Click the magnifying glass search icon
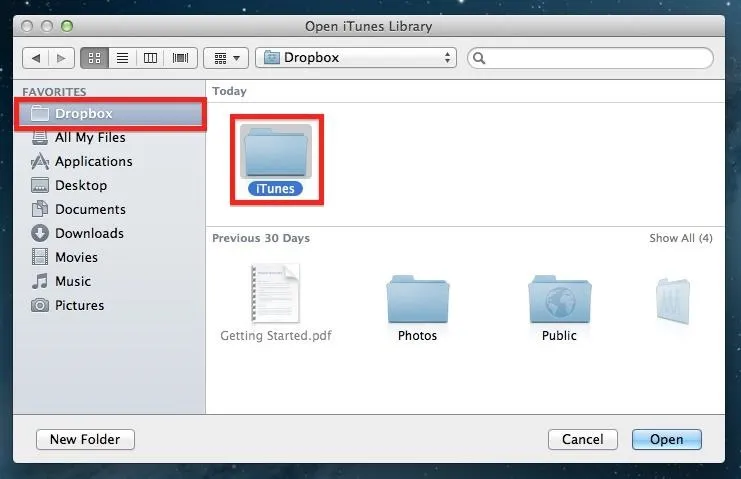This screenshot has width=741, height=479. click(x=479, y=58)
